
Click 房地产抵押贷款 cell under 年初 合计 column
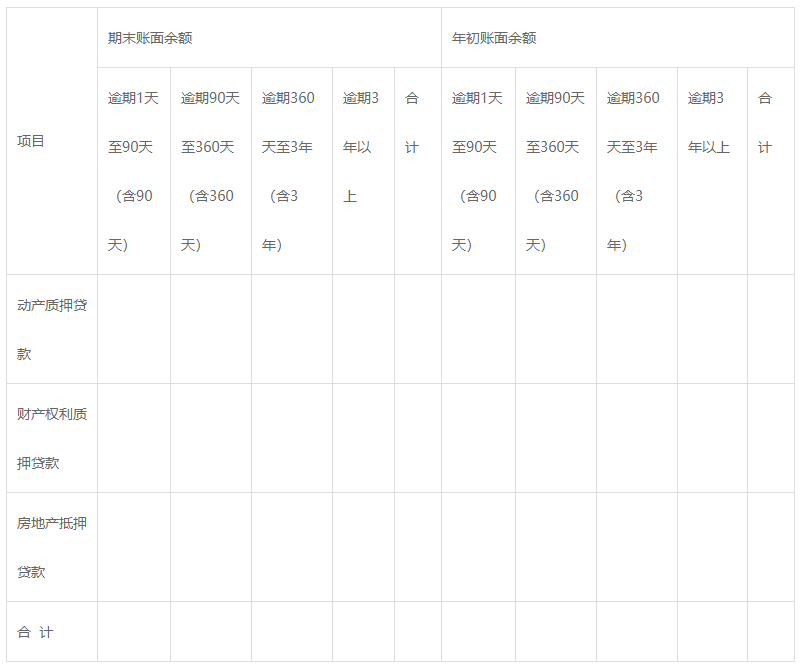[x=769, y=547]
